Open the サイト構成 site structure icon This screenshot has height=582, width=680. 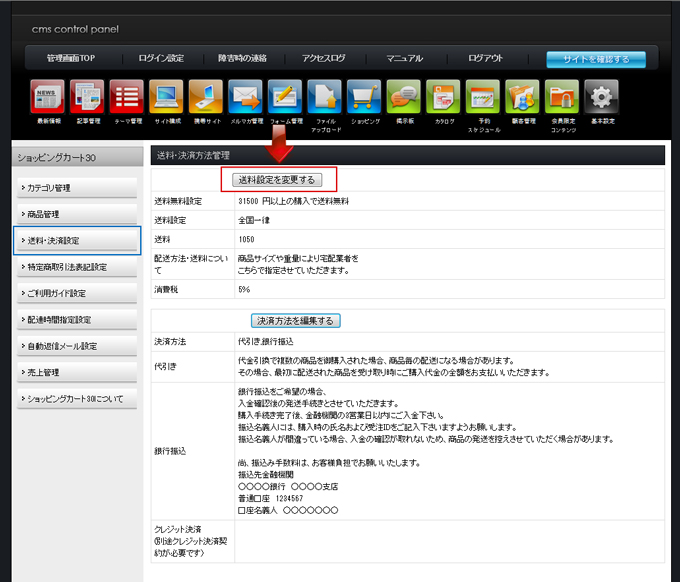click(166, 98)
